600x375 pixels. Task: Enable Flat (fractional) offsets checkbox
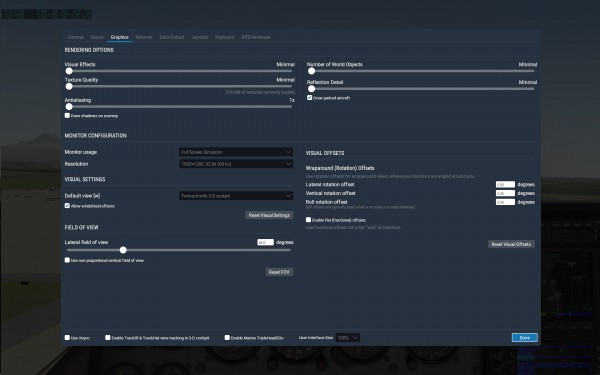(x=308, y=220)
